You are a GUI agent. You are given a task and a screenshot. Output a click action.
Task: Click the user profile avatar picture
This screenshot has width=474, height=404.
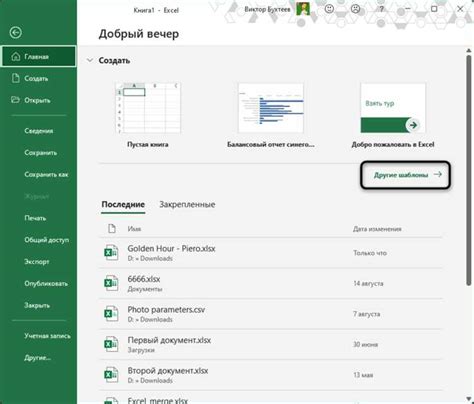point(303,9)
